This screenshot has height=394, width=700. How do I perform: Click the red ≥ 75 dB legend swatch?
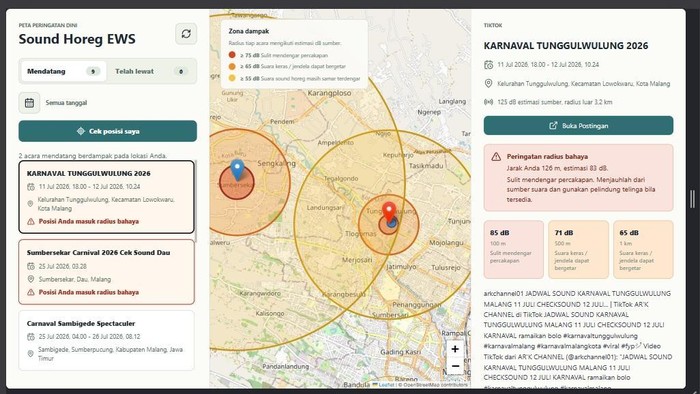click(232, 55)
